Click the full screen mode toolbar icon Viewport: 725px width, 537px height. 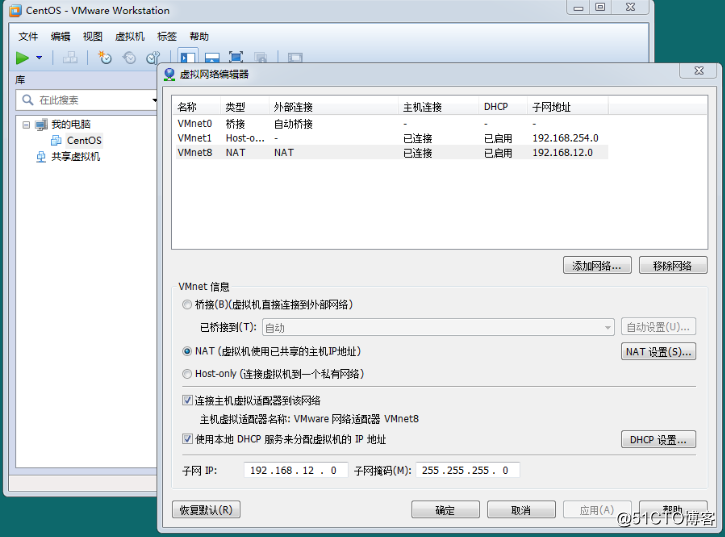[236, 58]
